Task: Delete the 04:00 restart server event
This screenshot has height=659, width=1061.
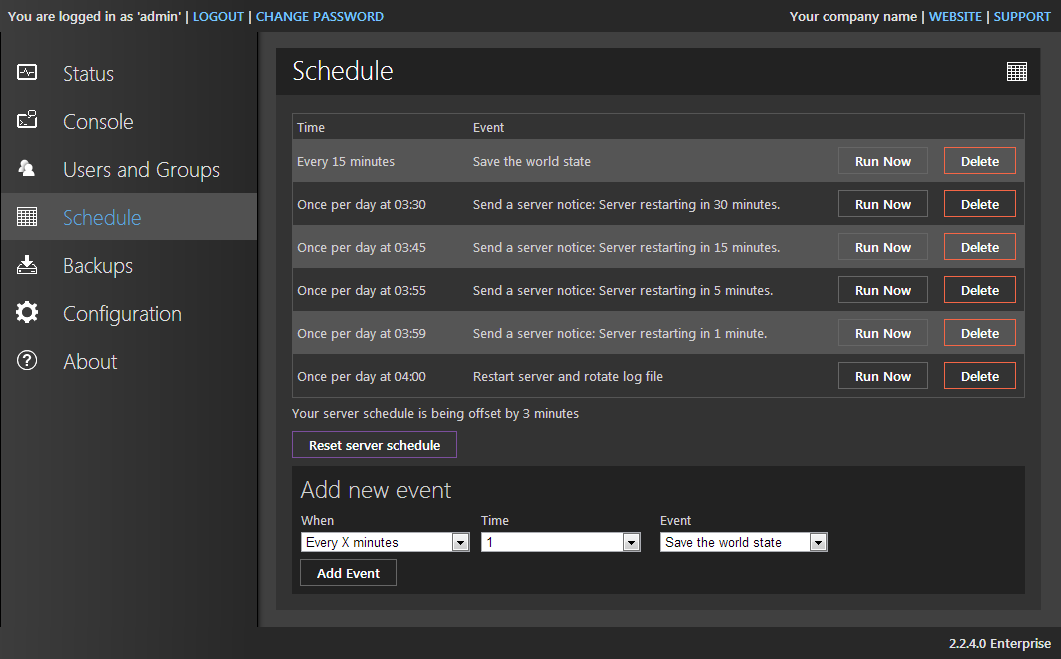Action: 979,376
